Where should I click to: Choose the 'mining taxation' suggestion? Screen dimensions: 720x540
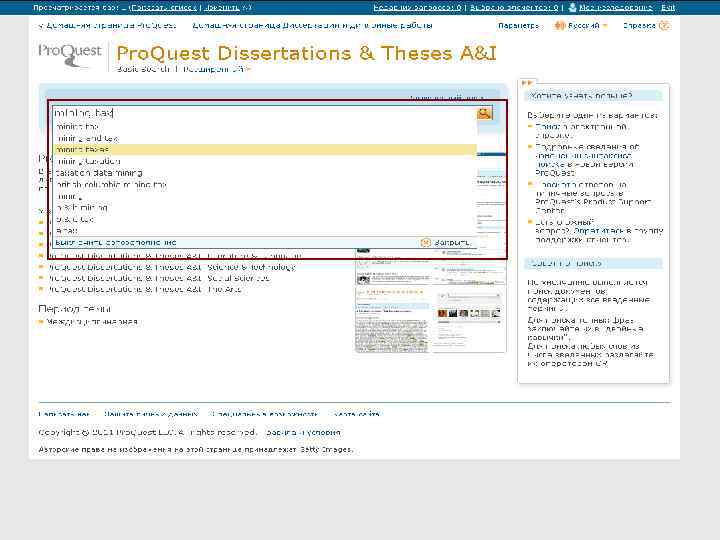point(88,161)
